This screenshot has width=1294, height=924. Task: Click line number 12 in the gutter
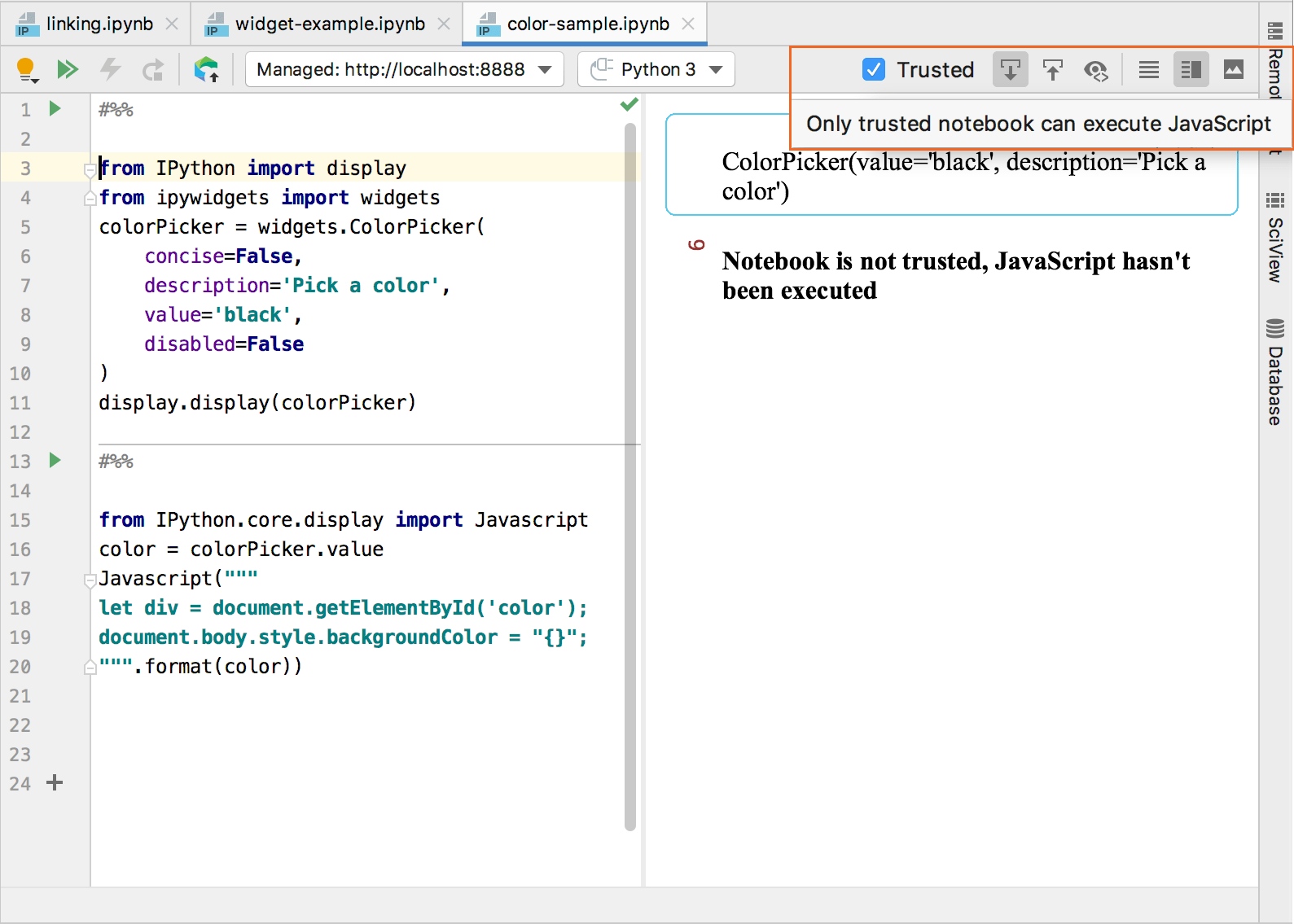20,432
